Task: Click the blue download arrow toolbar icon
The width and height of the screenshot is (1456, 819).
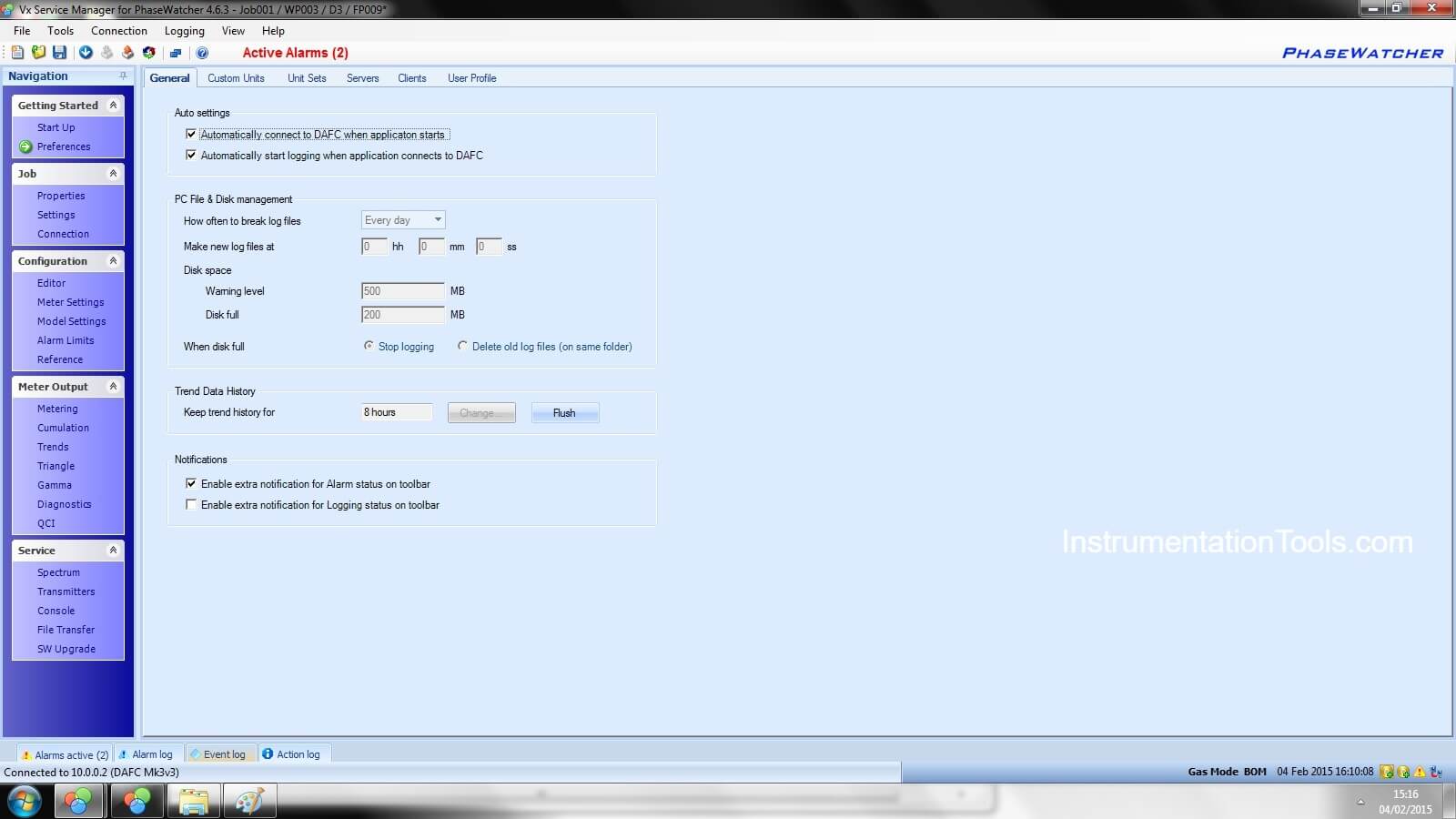Action: tap(86, 53)
